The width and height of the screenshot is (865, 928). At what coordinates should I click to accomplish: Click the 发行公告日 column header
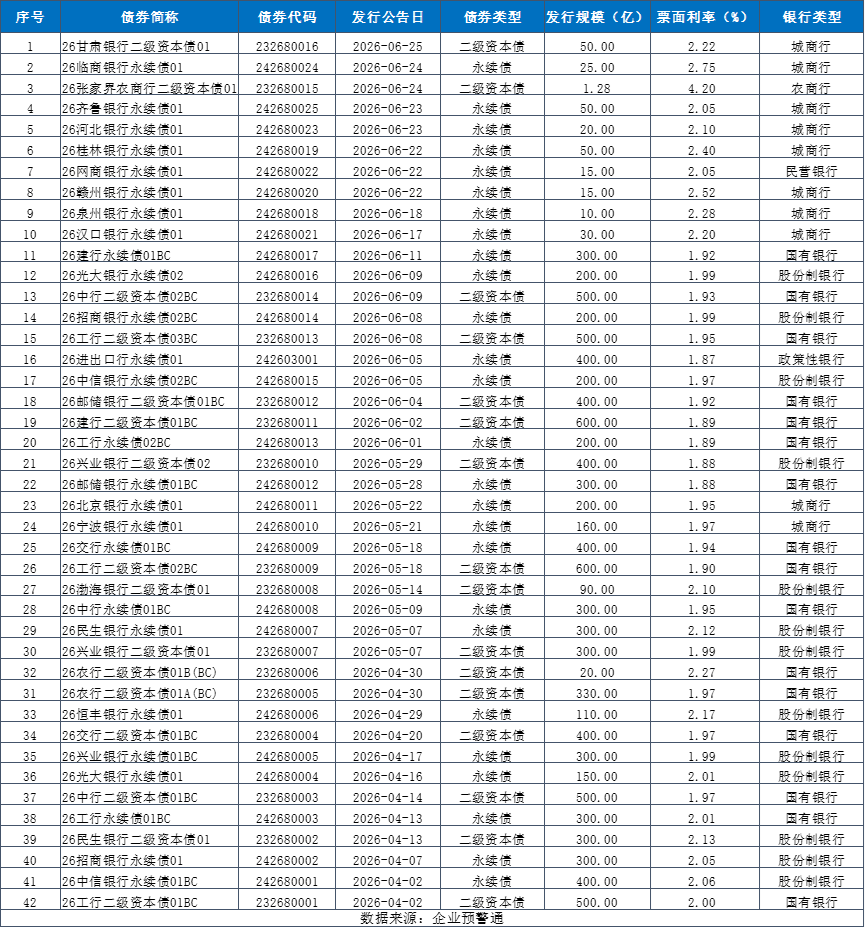point(388,17)
